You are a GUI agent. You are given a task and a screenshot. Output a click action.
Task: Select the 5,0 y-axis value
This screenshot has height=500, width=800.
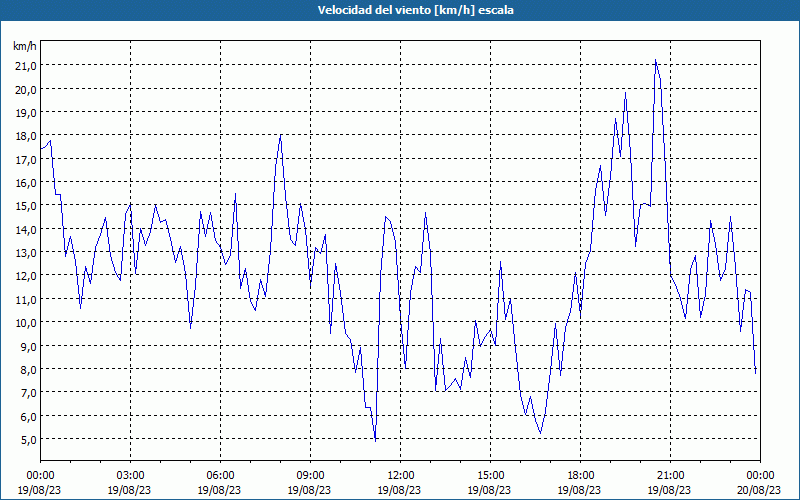click(x=28, y=439)
